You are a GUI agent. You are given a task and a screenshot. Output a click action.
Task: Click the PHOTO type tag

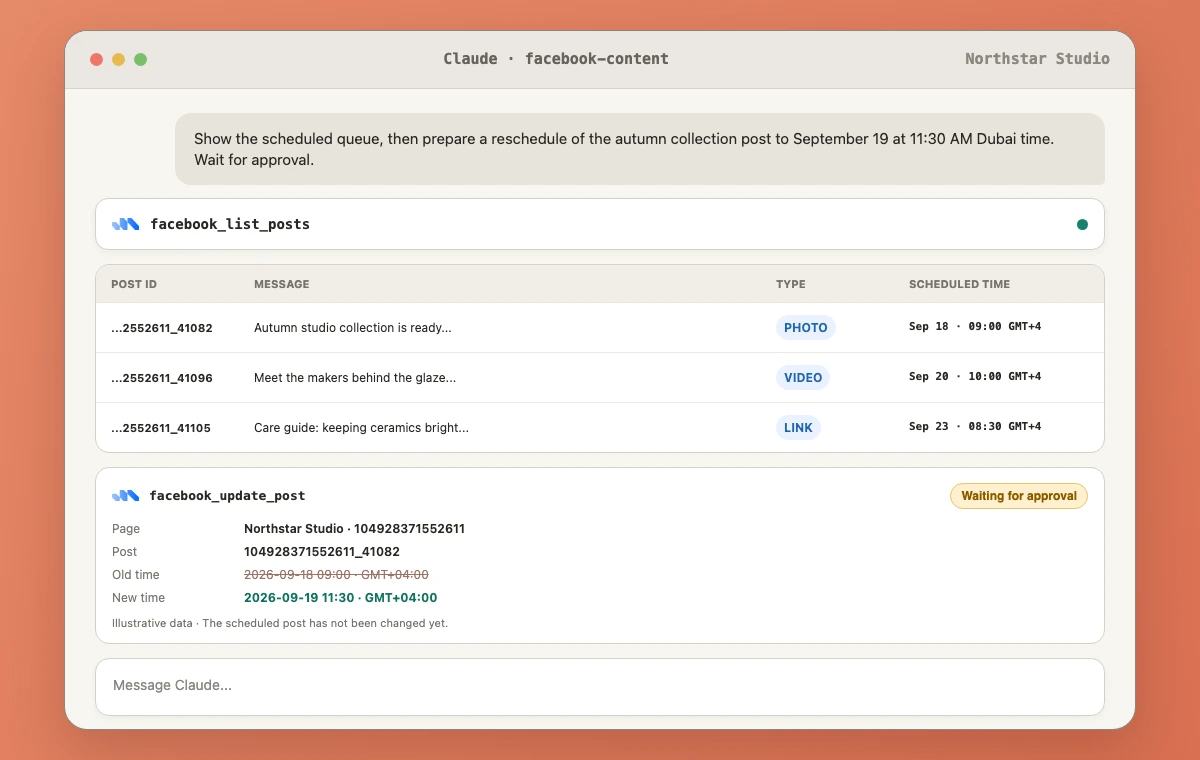pos(805,327)
